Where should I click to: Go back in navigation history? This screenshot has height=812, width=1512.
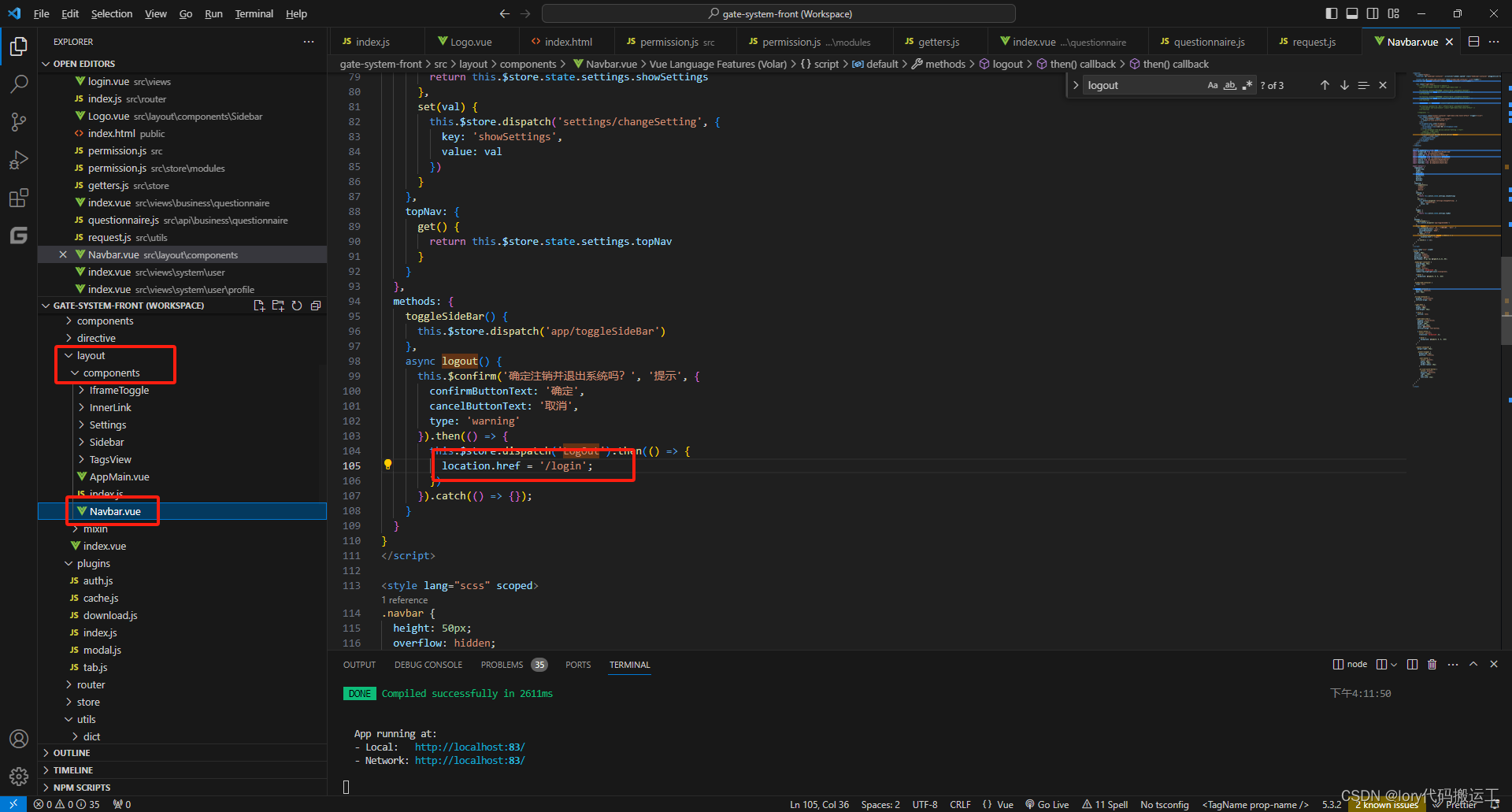pos(505,13)
